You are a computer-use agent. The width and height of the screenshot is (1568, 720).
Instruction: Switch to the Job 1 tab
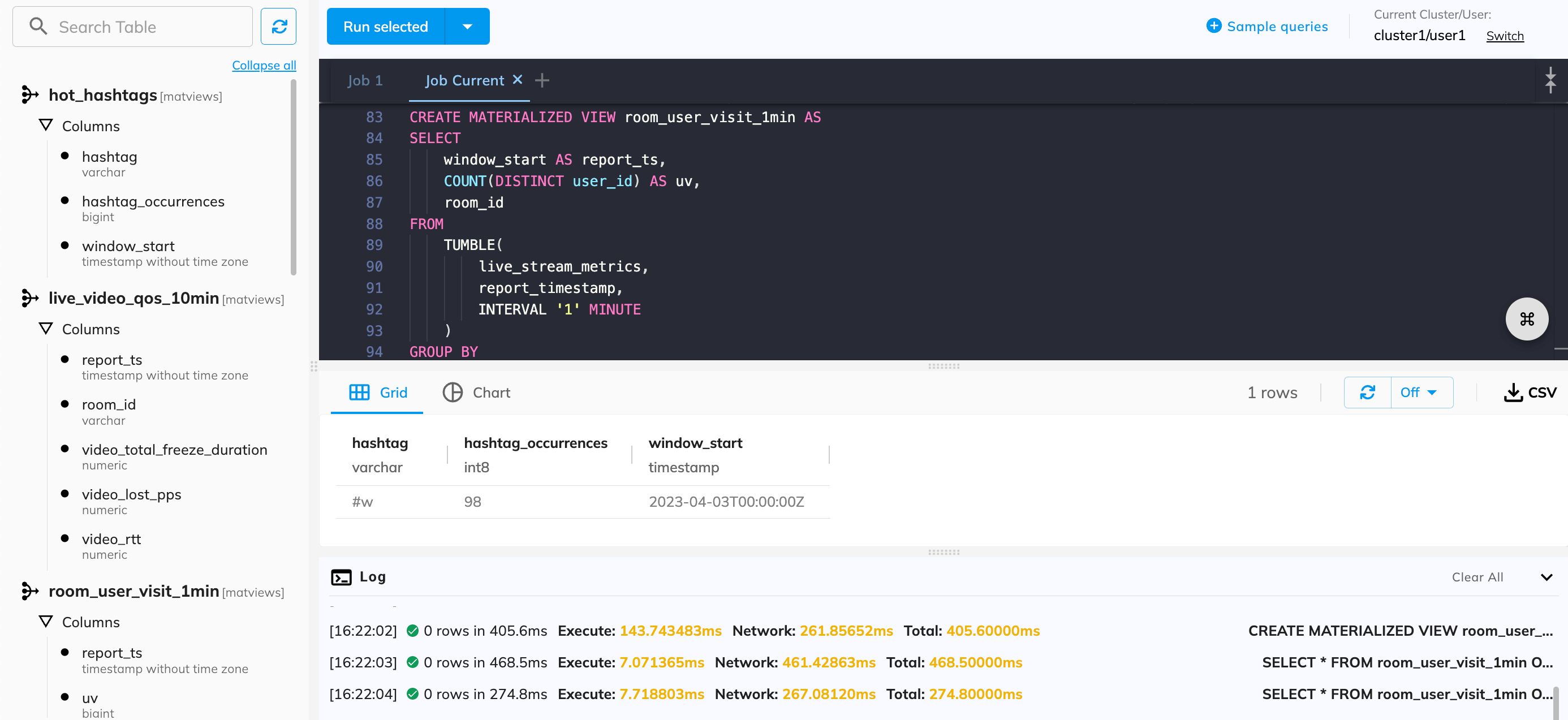click(365, 80)
